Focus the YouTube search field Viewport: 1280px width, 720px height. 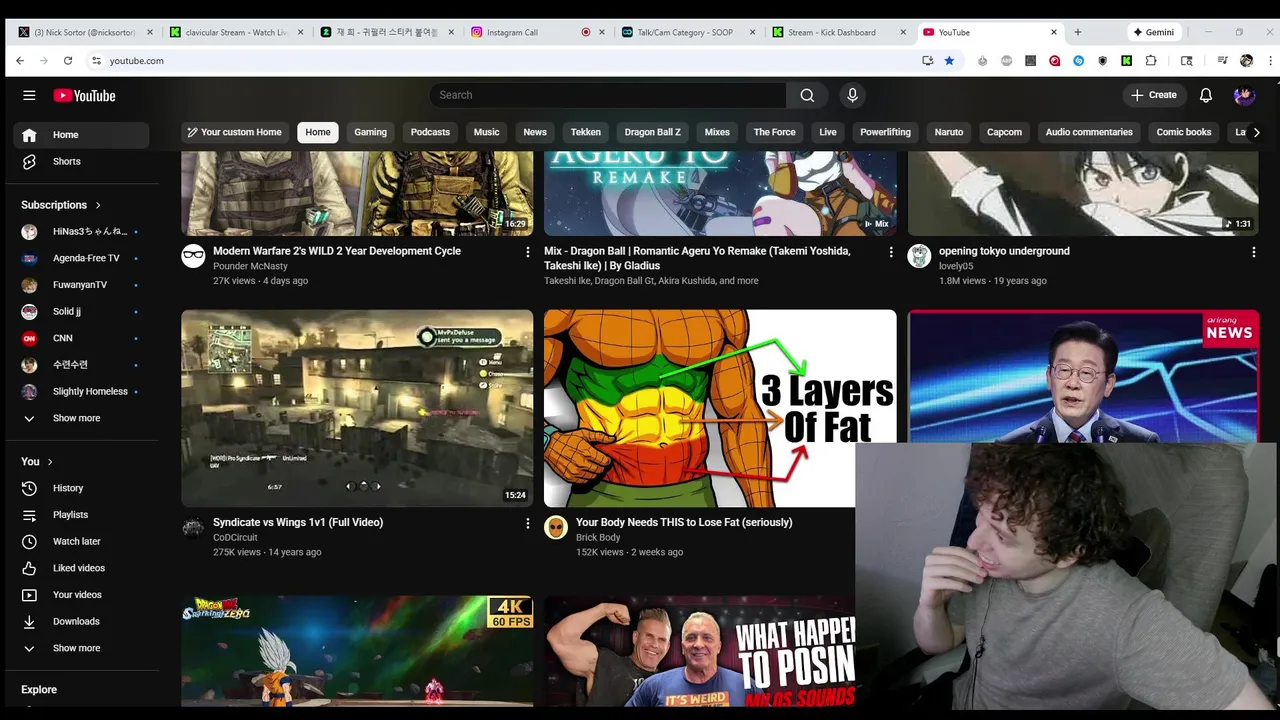click(607, 95)
